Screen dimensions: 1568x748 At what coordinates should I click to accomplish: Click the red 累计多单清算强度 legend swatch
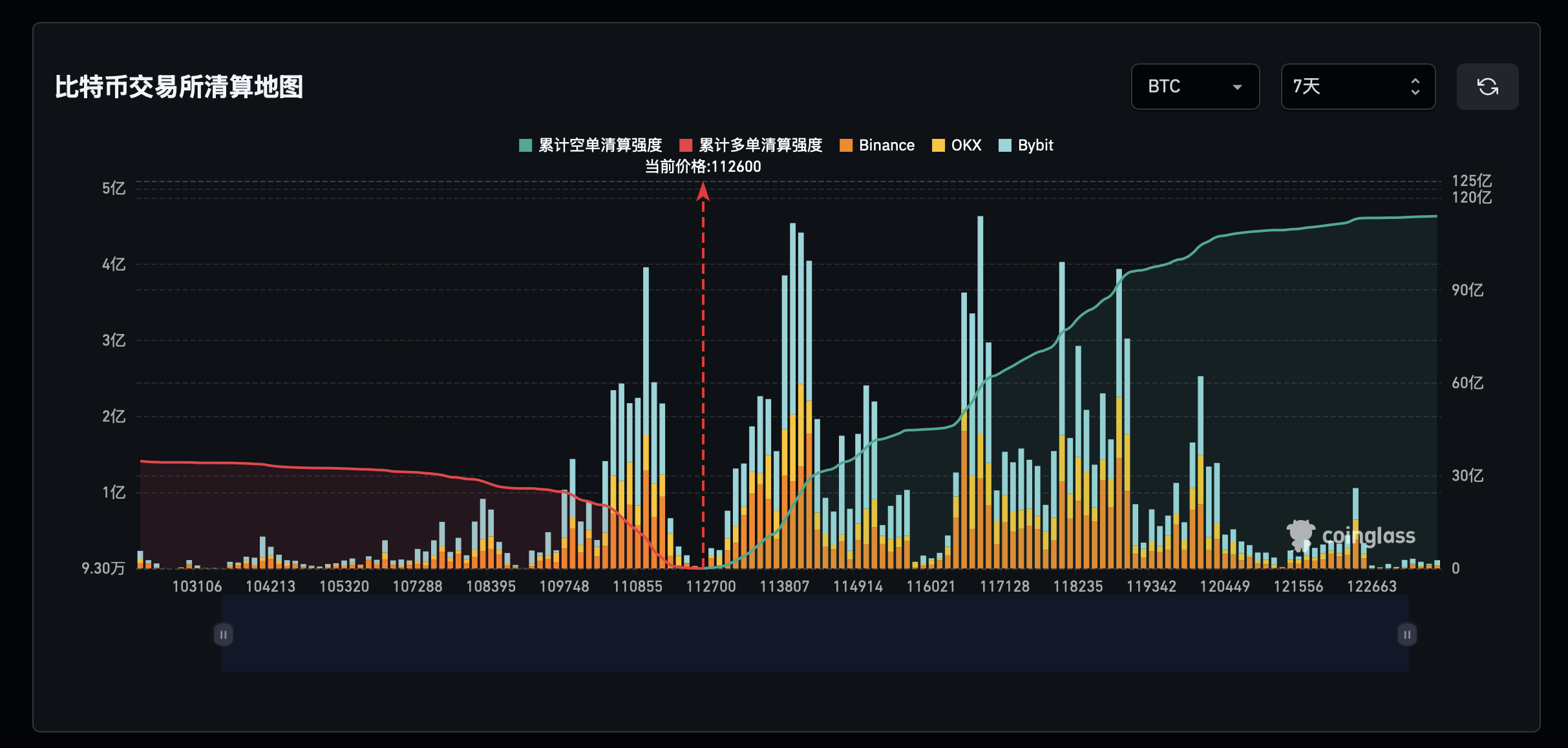click(x=686, y=145)
